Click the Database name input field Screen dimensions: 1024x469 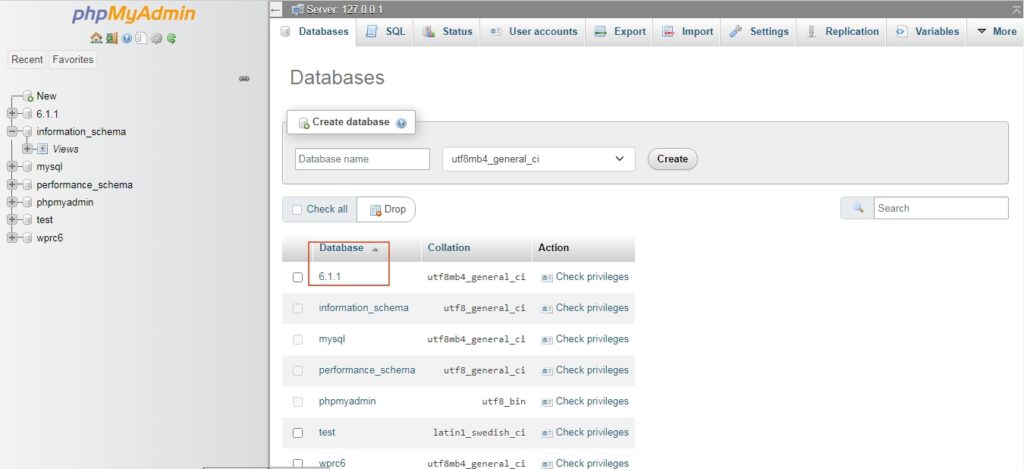click(362, 159)
